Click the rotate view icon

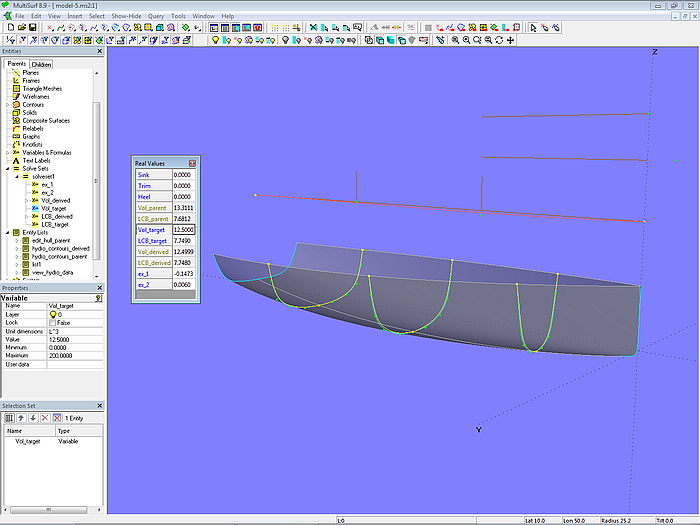[x=499, y=40]
